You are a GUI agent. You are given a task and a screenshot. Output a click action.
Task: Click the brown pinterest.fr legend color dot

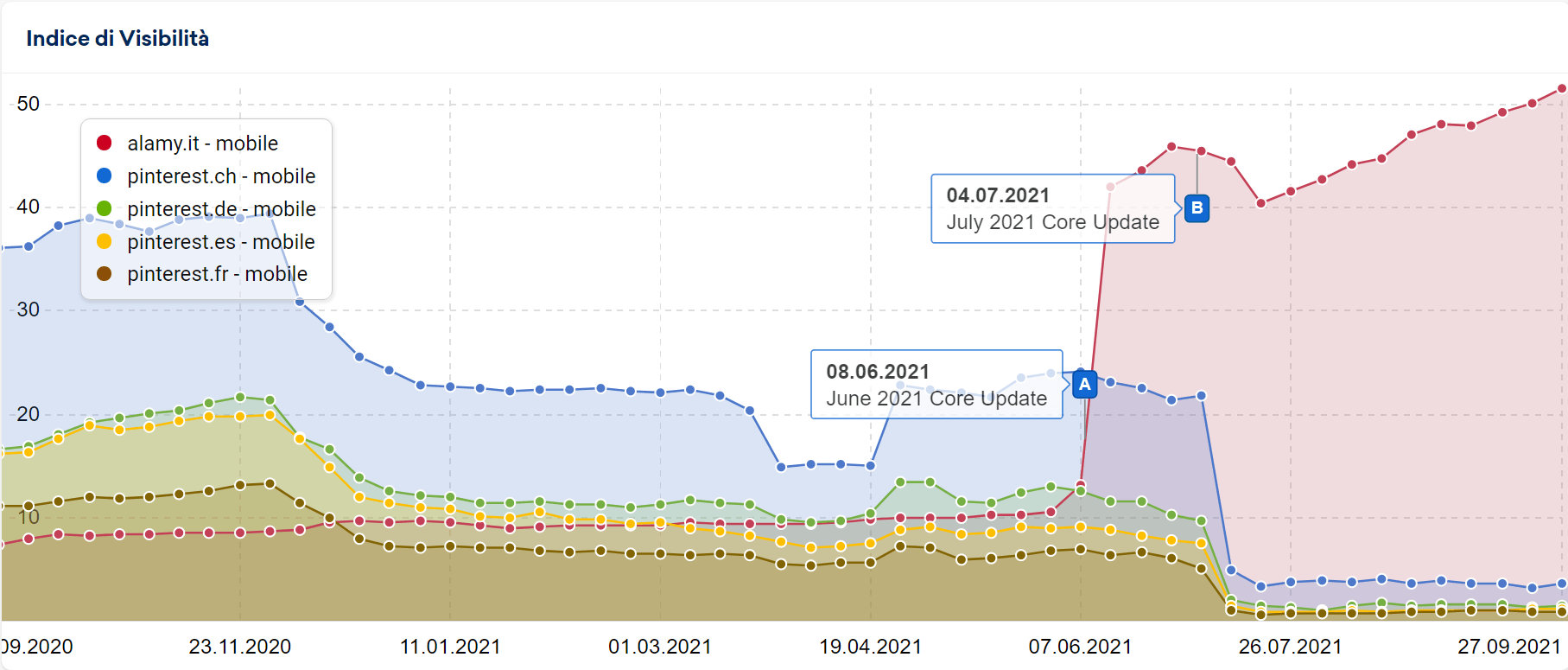pos(105,274)
